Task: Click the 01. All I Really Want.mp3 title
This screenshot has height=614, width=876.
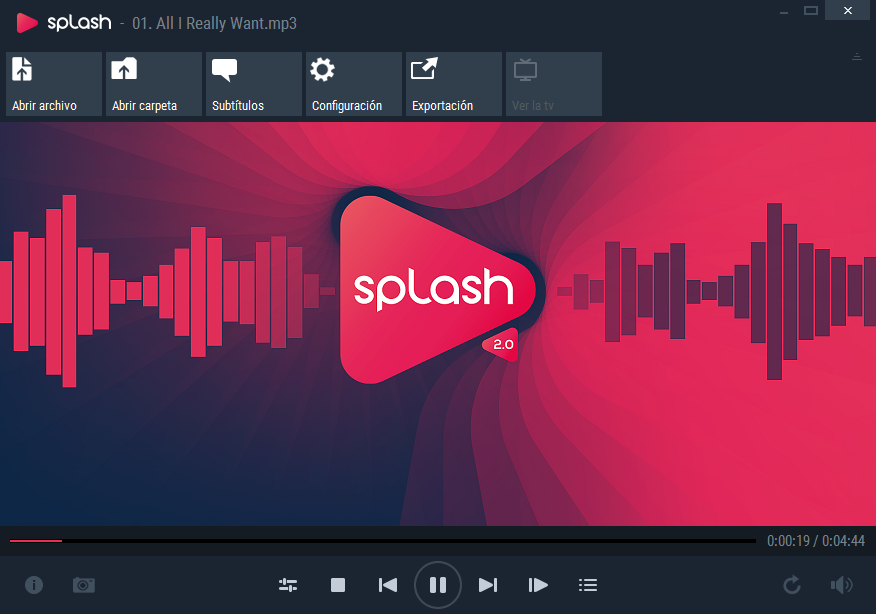Action: [214, 23]
